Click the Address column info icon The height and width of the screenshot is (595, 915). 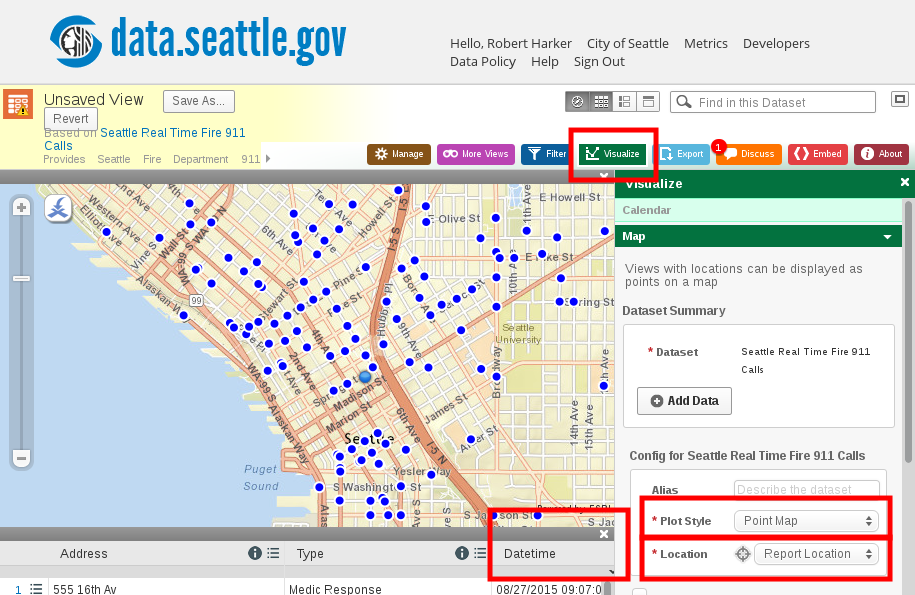click(254, 553)
